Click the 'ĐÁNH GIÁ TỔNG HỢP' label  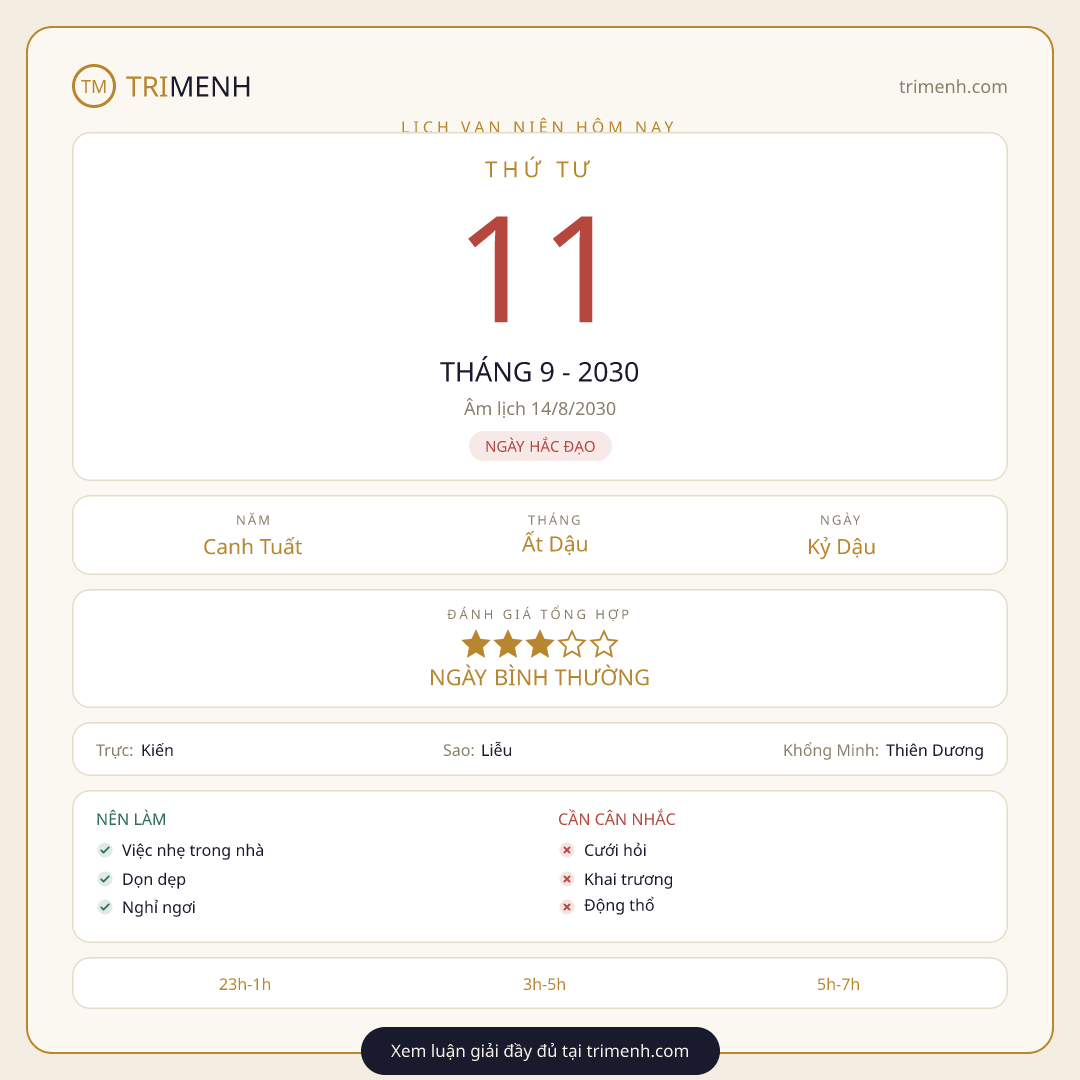(x=539, y=614)
